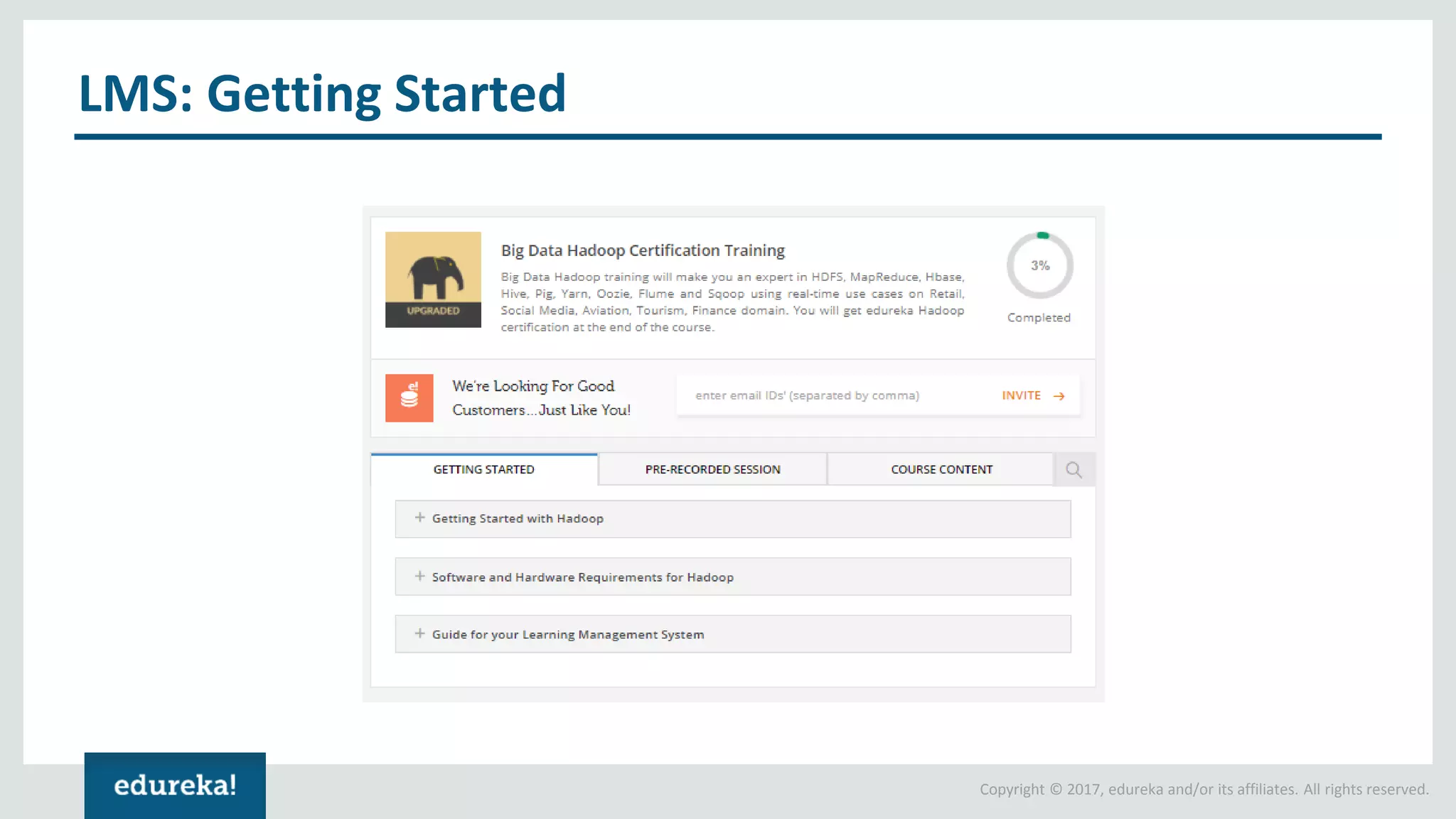Expand Software and Hardware Requirements for Hadoop
The image size is (1456, 819).
point(582,577)
